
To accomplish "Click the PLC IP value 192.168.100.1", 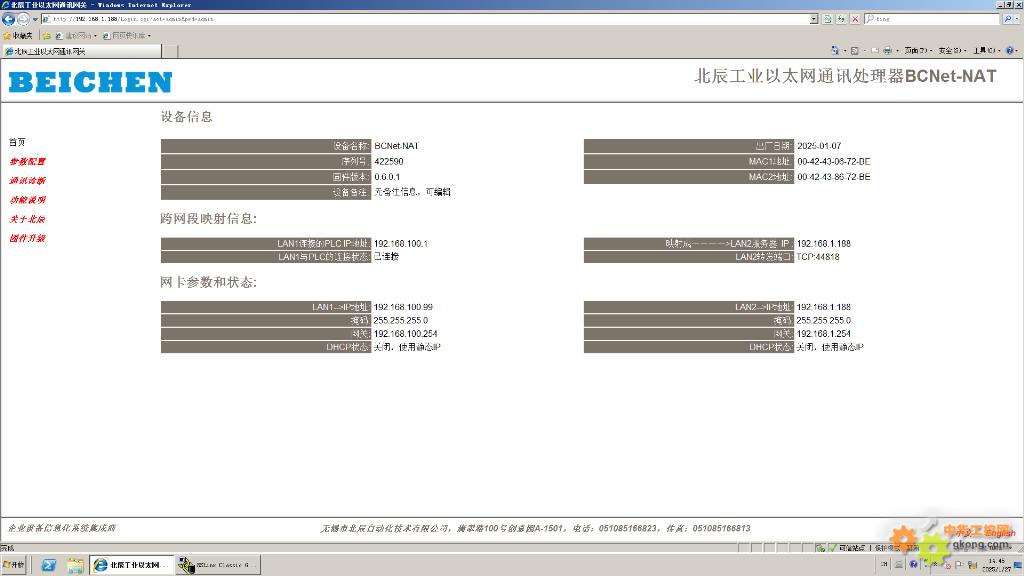I will click(400, 244).
